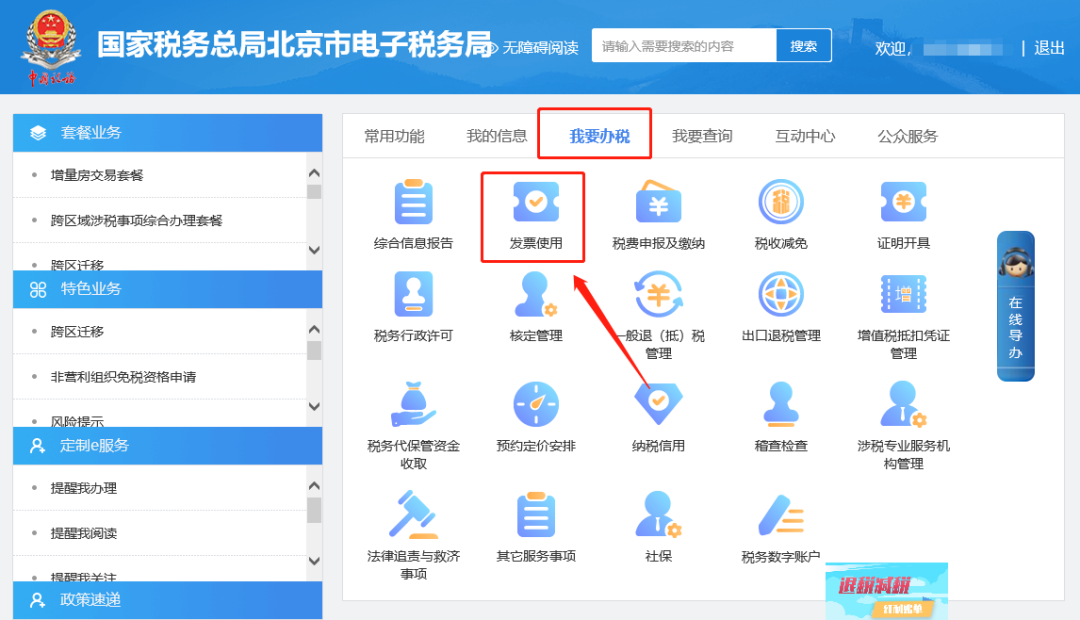Image resolution: width=1080 pixels, height=620 pixels.
Task: Switch to 我要查询 tab
Action: click(702, 136)
